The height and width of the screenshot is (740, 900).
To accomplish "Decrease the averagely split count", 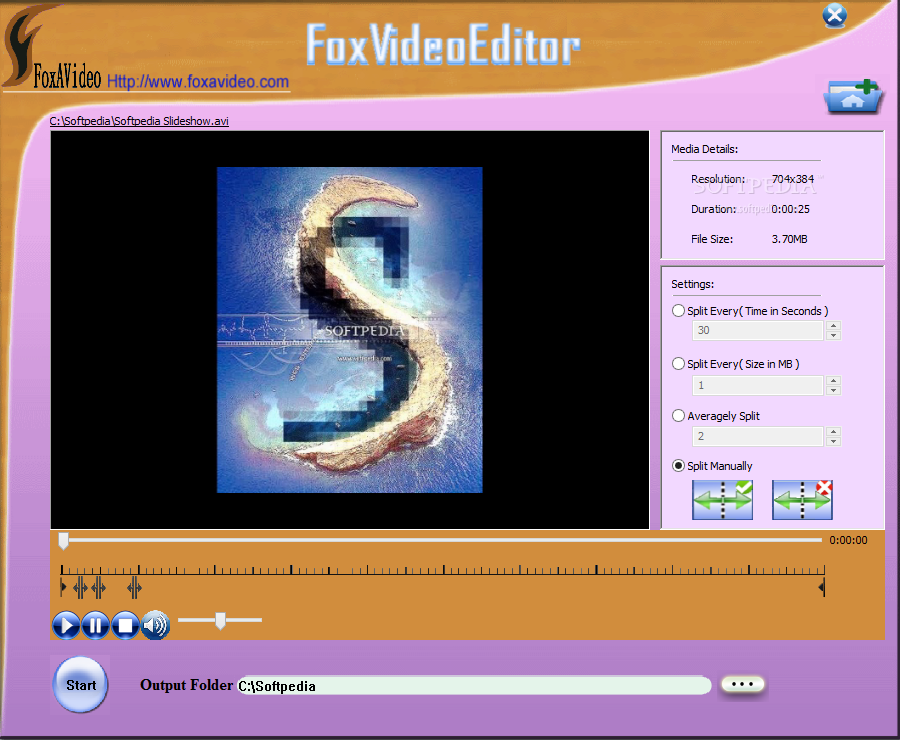I will [833, 441].
